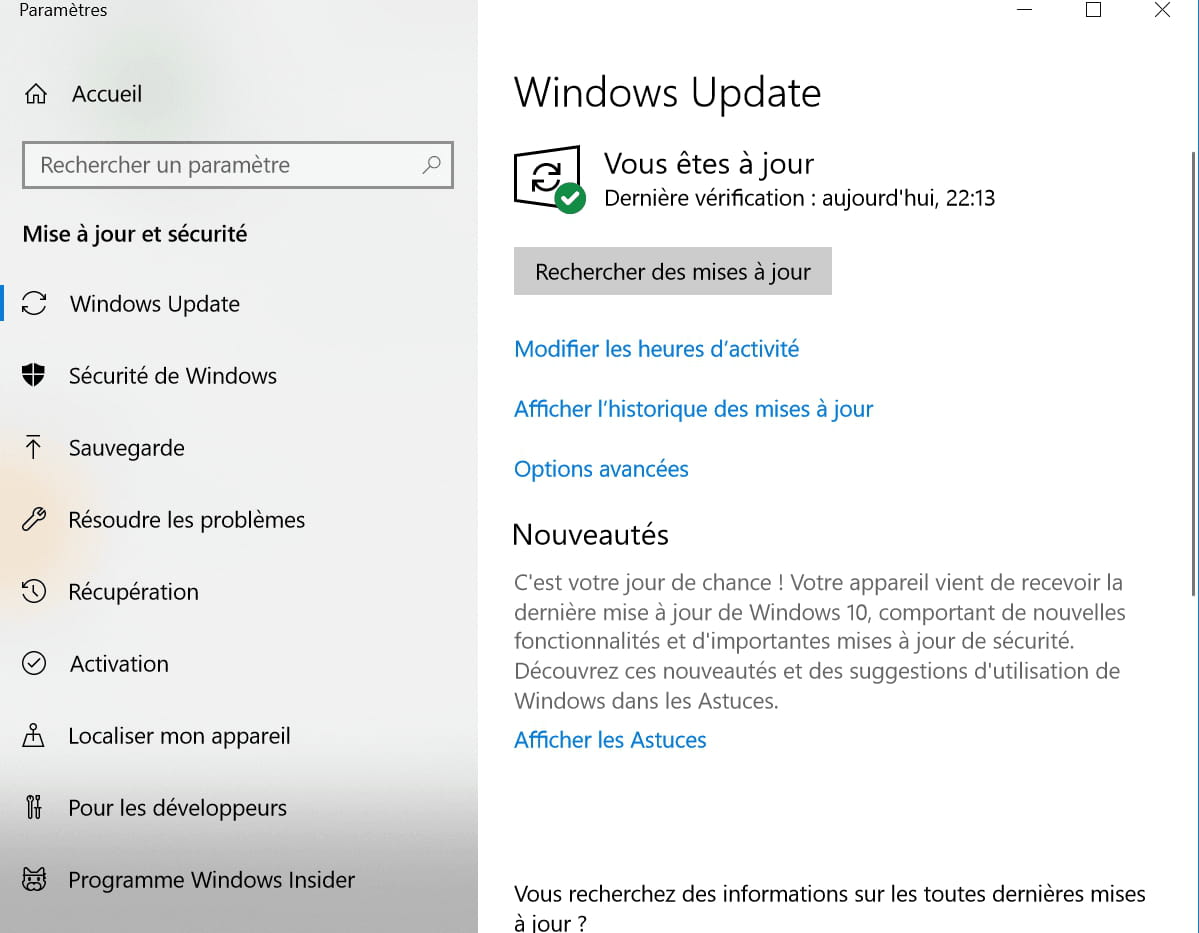The image size is (1199, 933).
Task: Click the Résoudre les problèmes wrench icon
Action: coord(34,519)
